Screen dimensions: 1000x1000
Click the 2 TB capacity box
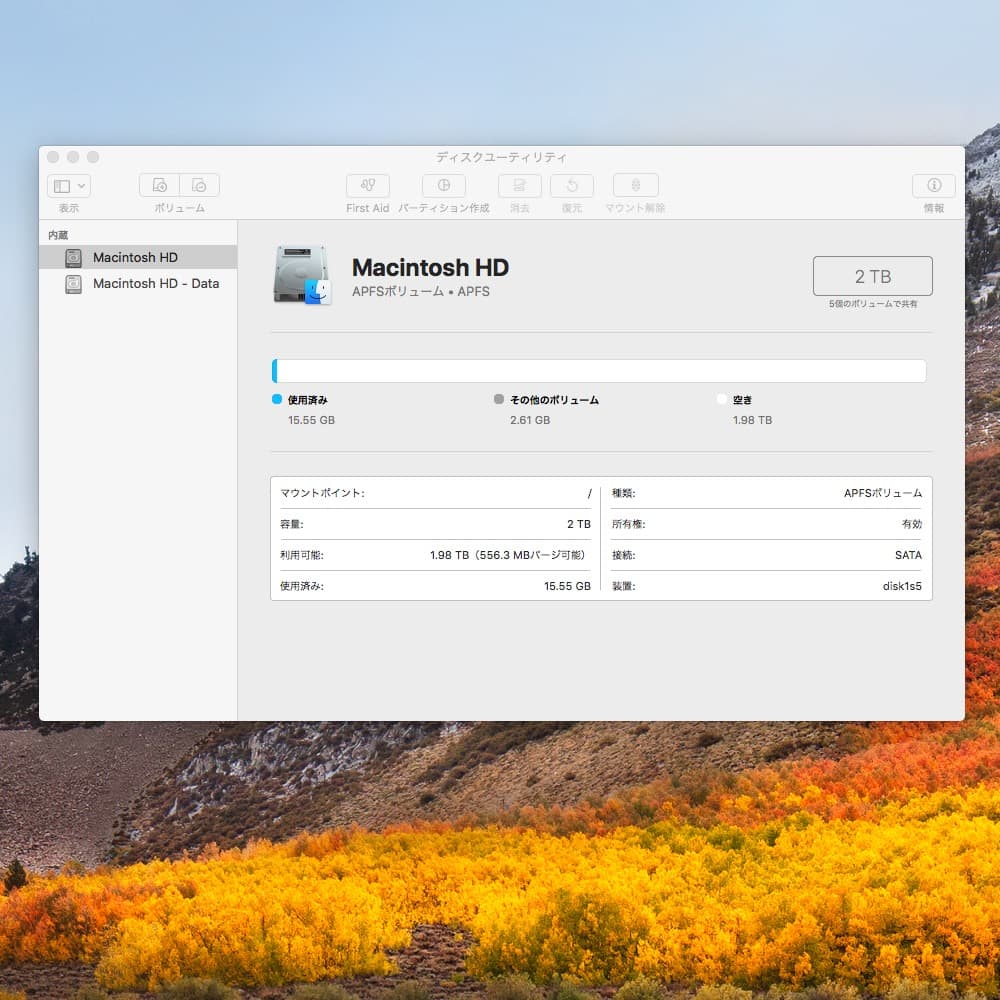tap(872, 276)
